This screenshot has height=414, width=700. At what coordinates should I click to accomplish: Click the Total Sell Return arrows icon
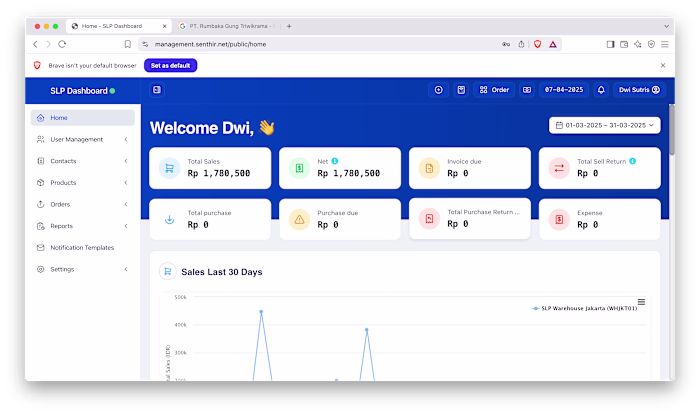pos(559,168)
